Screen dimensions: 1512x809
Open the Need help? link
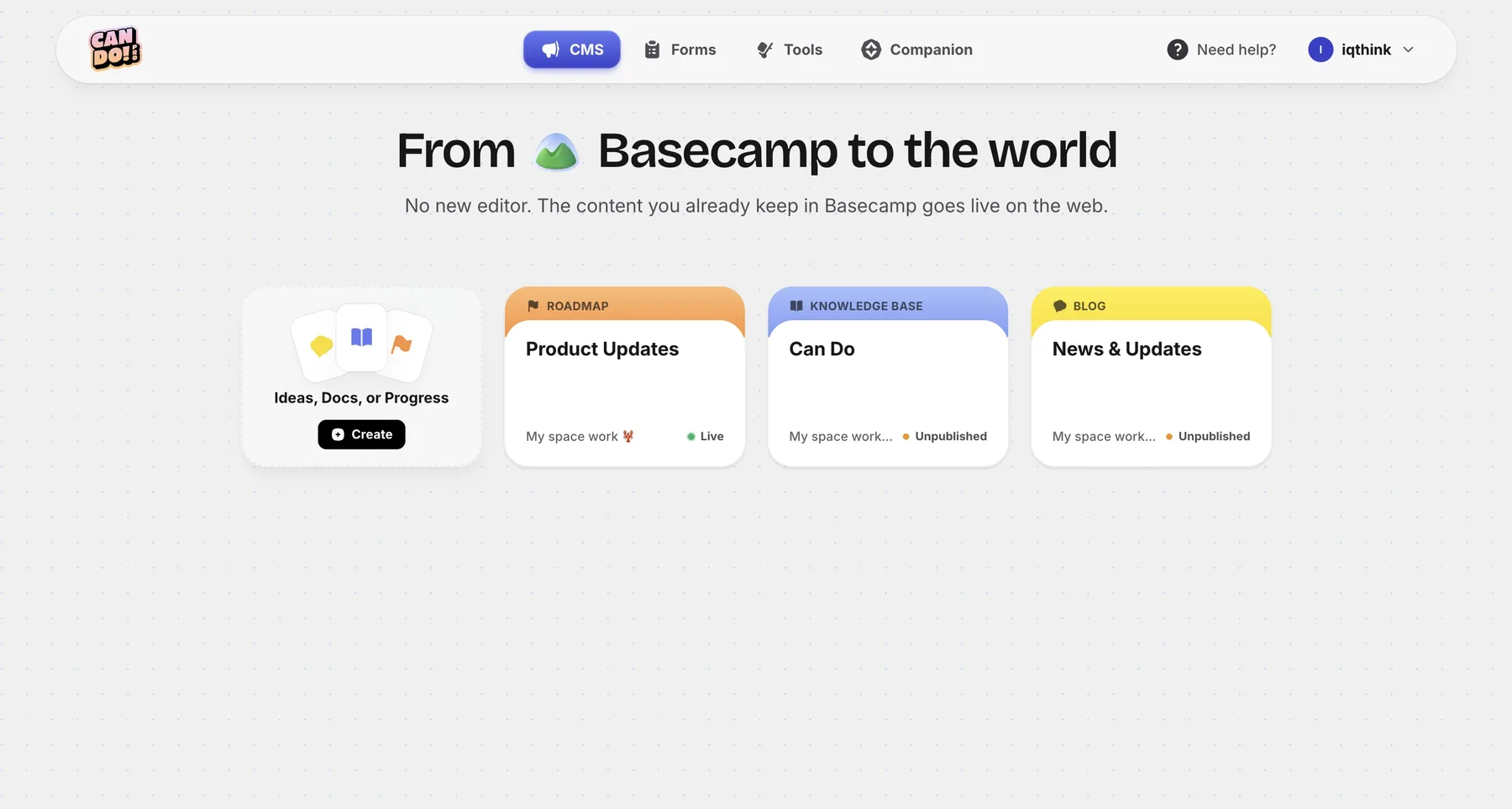click(x=1221, y=50)
